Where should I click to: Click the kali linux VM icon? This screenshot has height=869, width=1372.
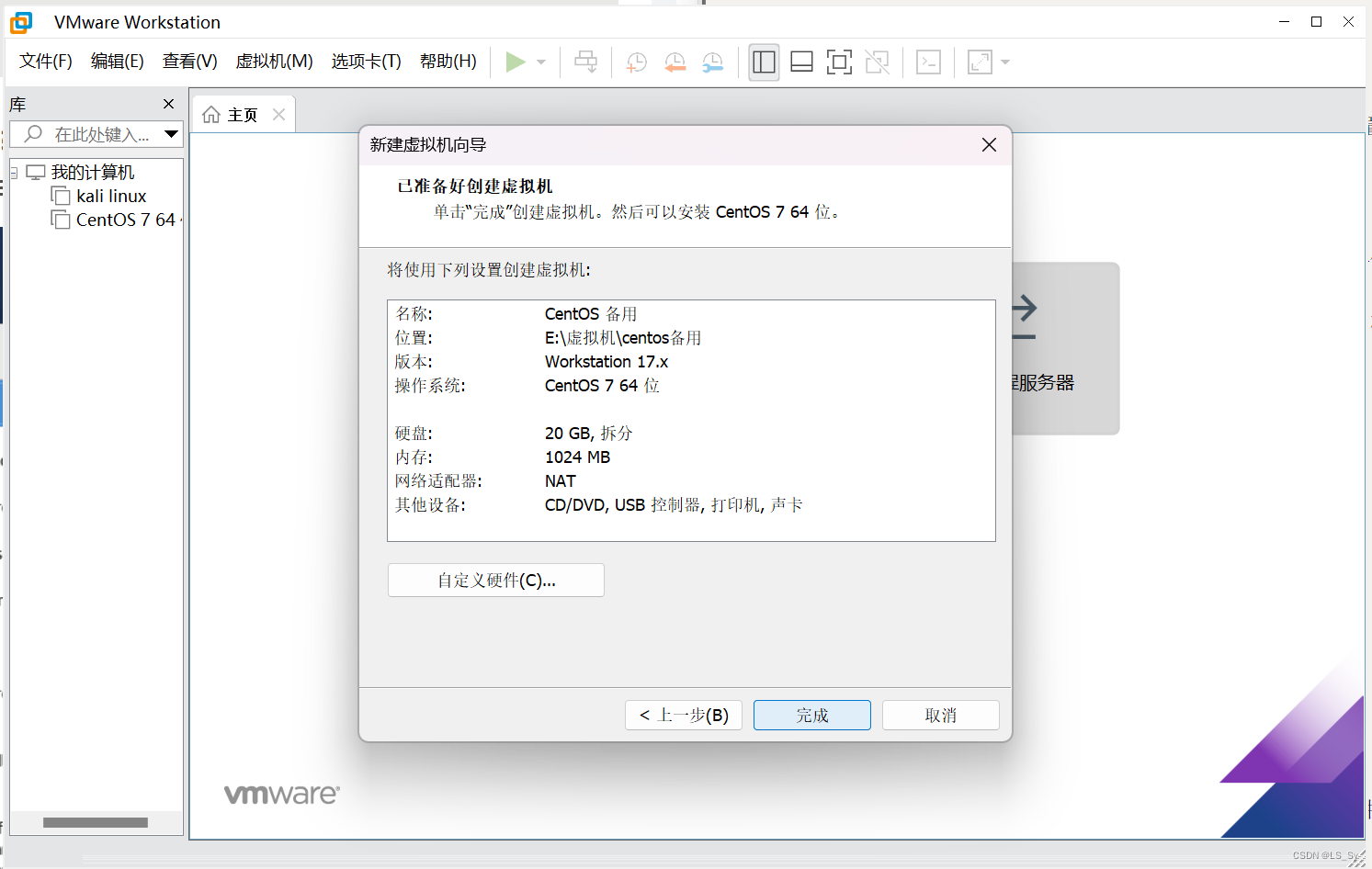[61, 196]
